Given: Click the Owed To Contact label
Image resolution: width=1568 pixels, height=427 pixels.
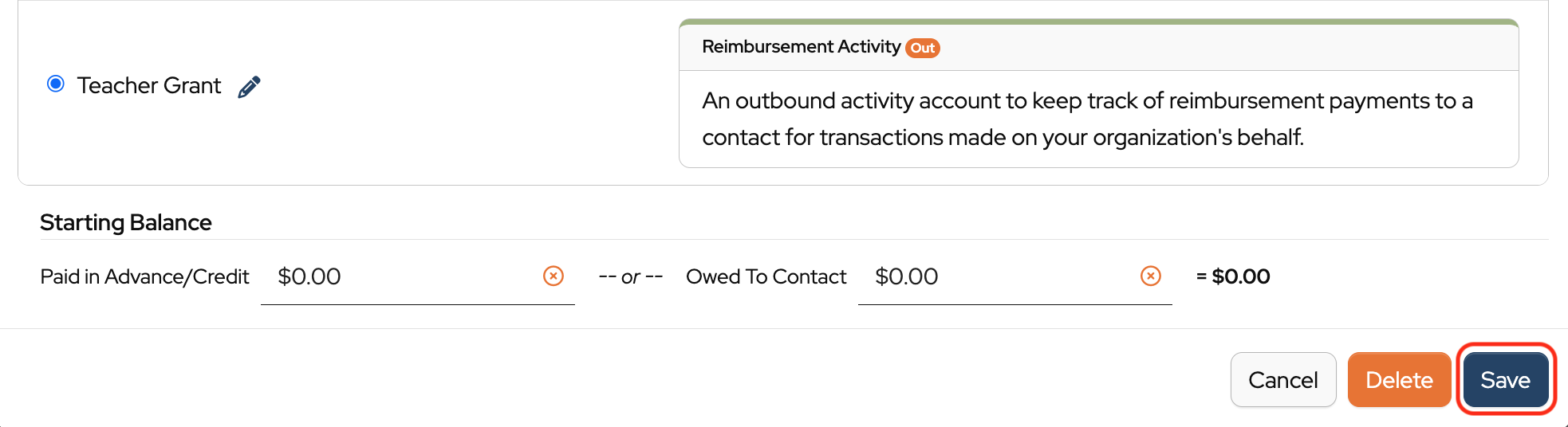Looking at the screenshot, I should [x=766, y=276].
